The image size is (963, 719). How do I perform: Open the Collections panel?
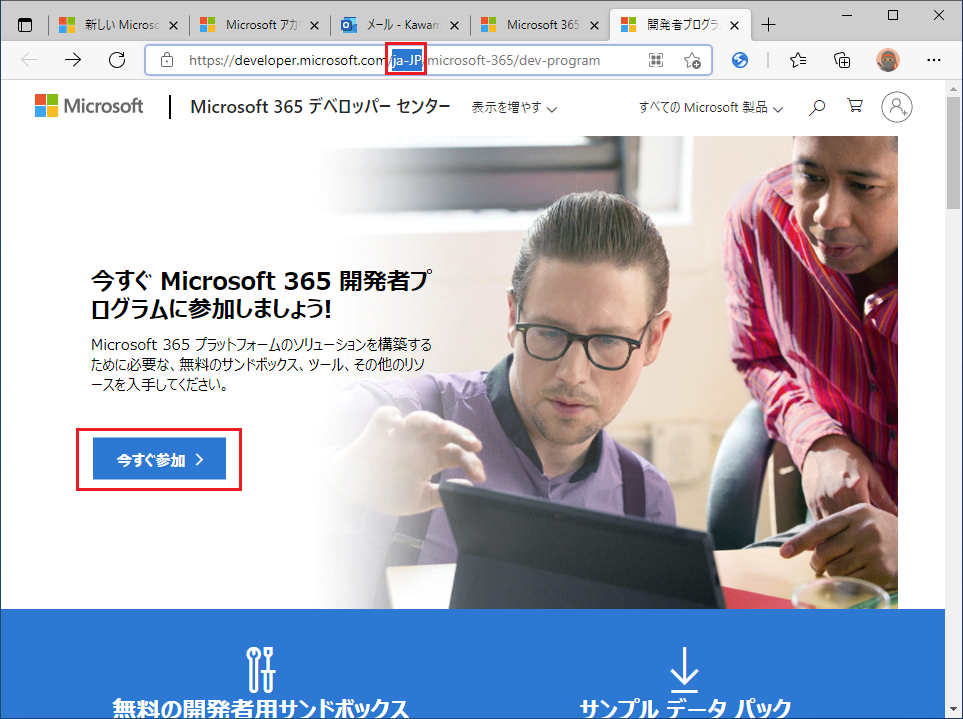(842, 60)
